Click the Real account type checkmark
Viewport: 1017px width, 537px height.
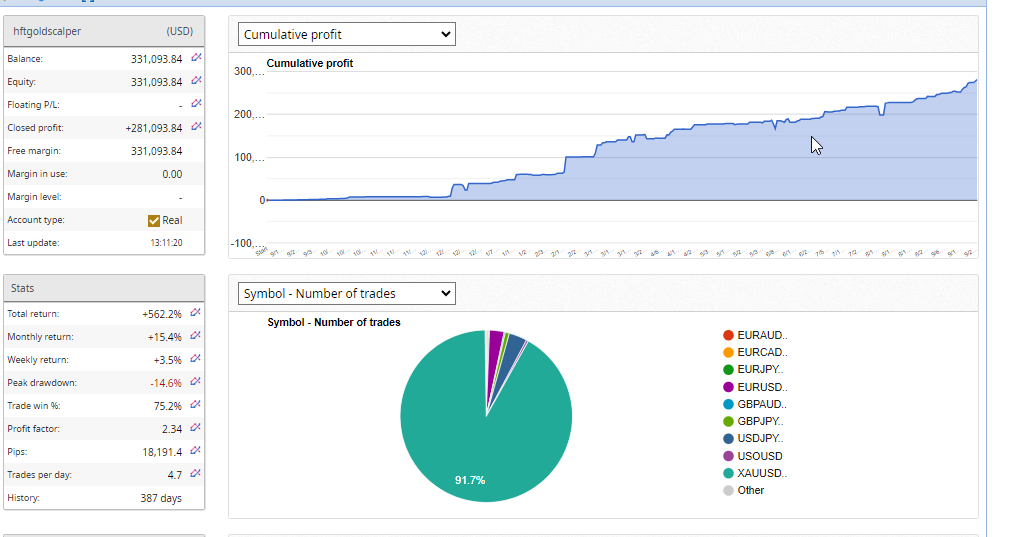tap(154, 220)
